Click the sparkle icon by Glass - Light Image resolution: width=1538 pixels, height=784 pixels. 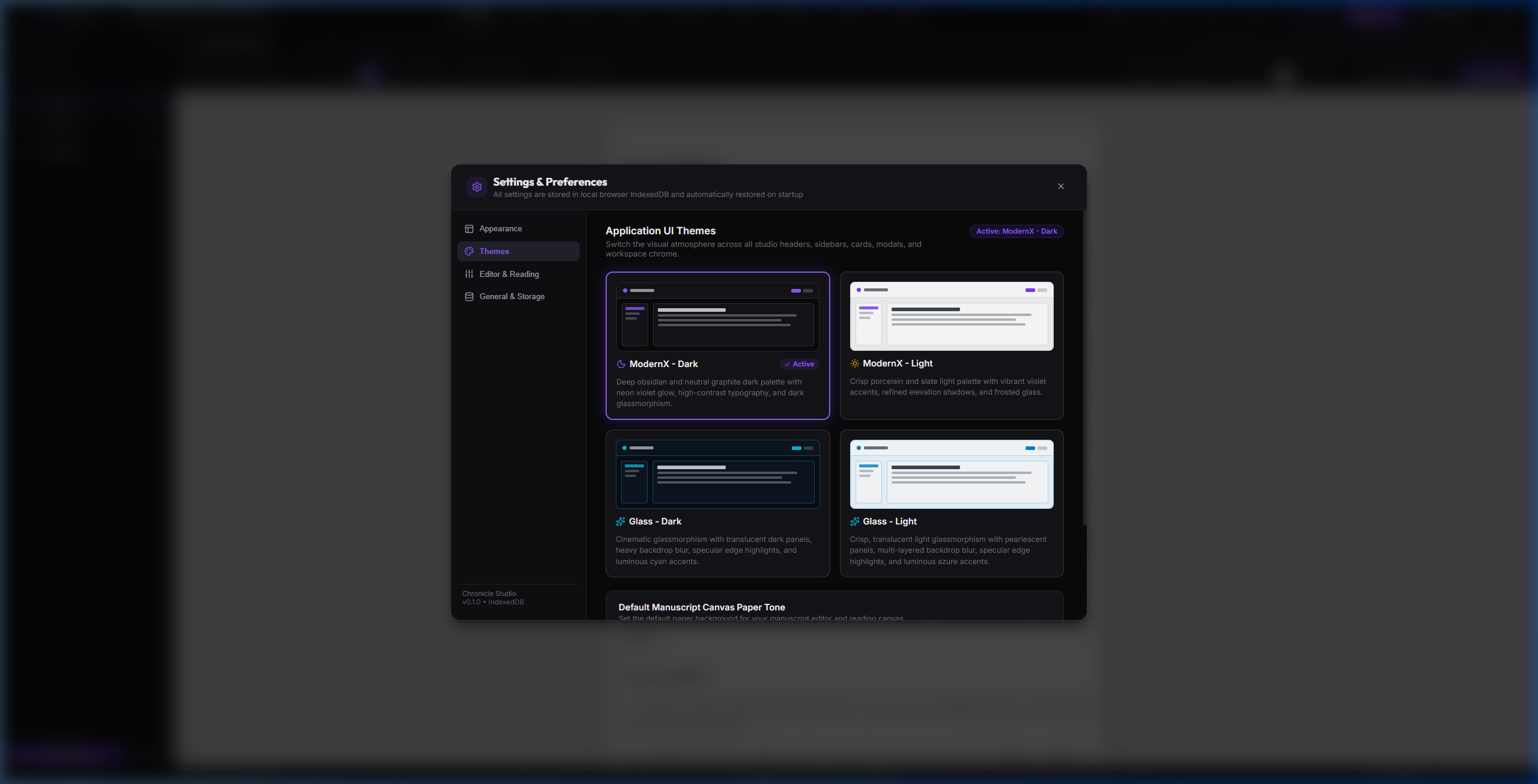coord(854,521)
